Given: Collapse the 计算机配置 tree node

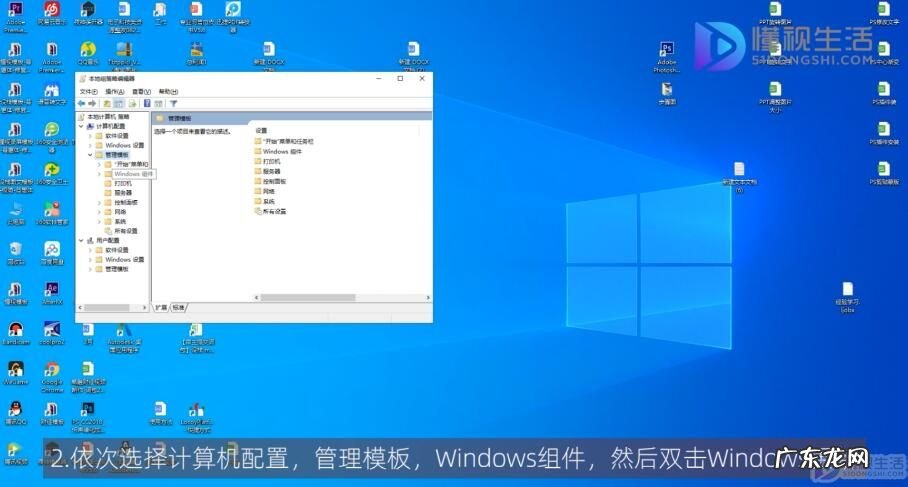Looking at the screenshot, I should 81,126.
